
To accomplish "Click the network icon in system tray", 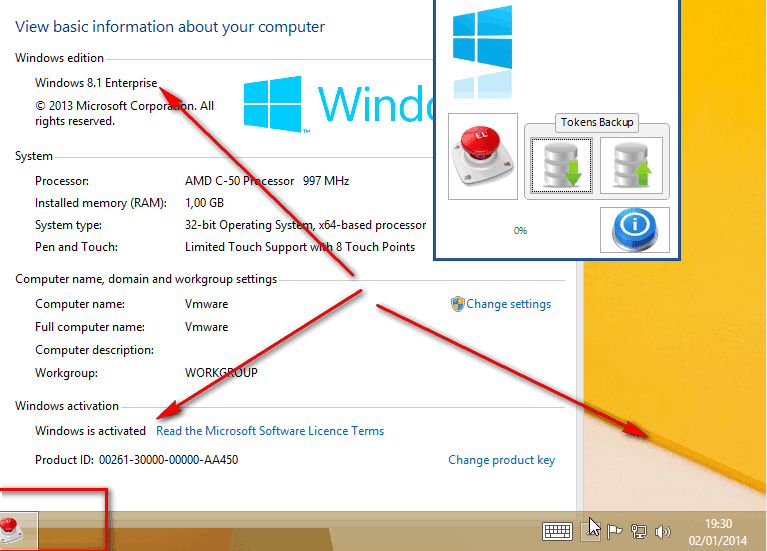I will (638, 531).
